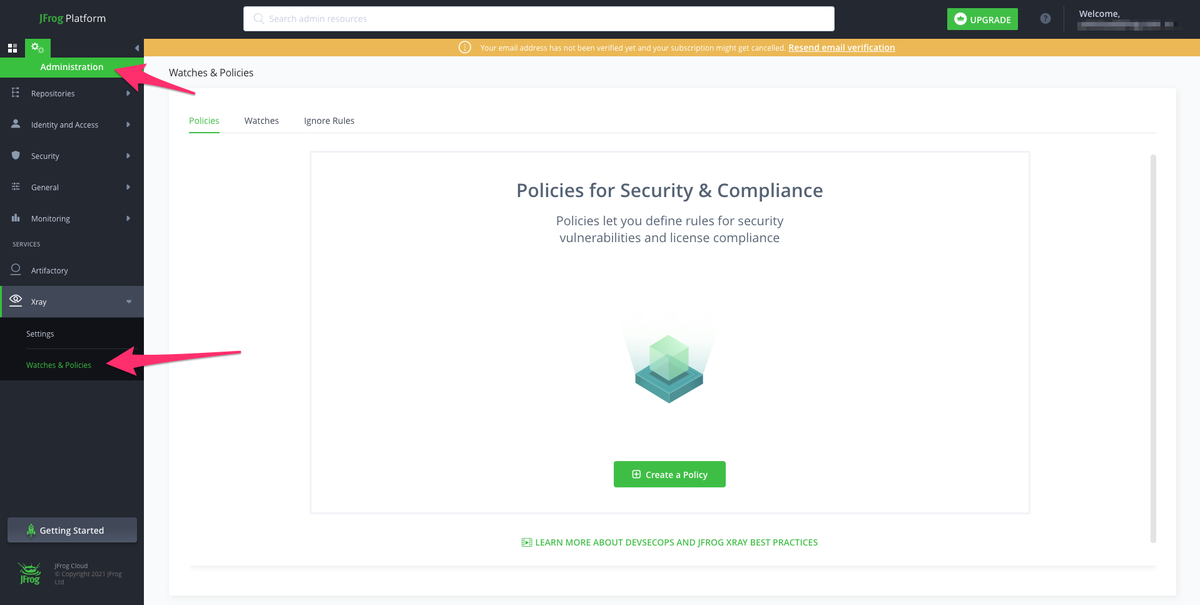Switch to the Ignore Rules tab
Image resolution: width=1200 pixels, height=605 pixels.
[329, 121]
